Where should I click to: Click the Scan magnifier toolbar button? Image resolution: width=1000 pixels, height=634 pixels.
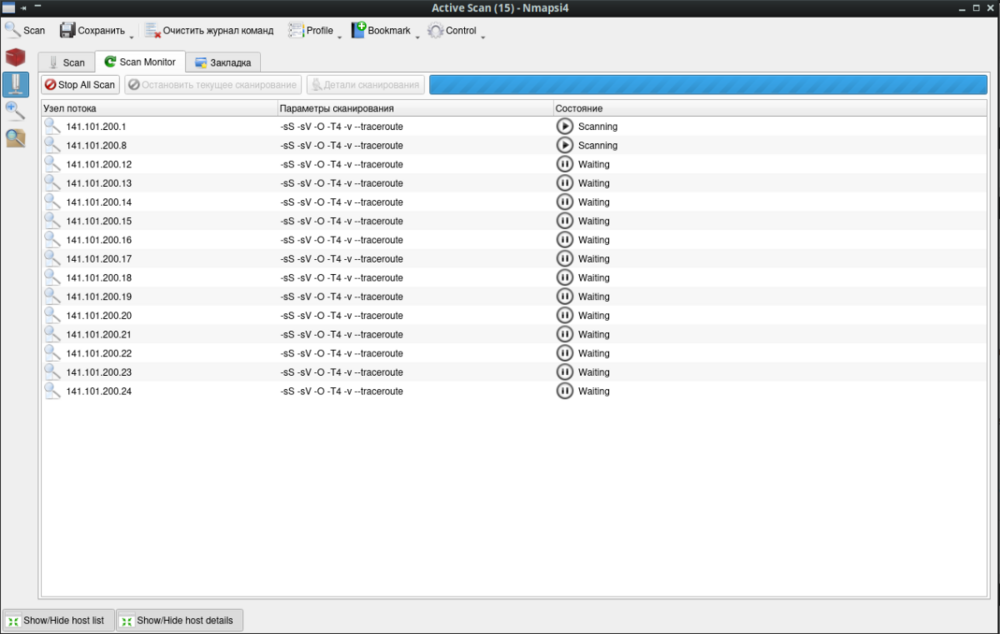click(x=26, y=31)
